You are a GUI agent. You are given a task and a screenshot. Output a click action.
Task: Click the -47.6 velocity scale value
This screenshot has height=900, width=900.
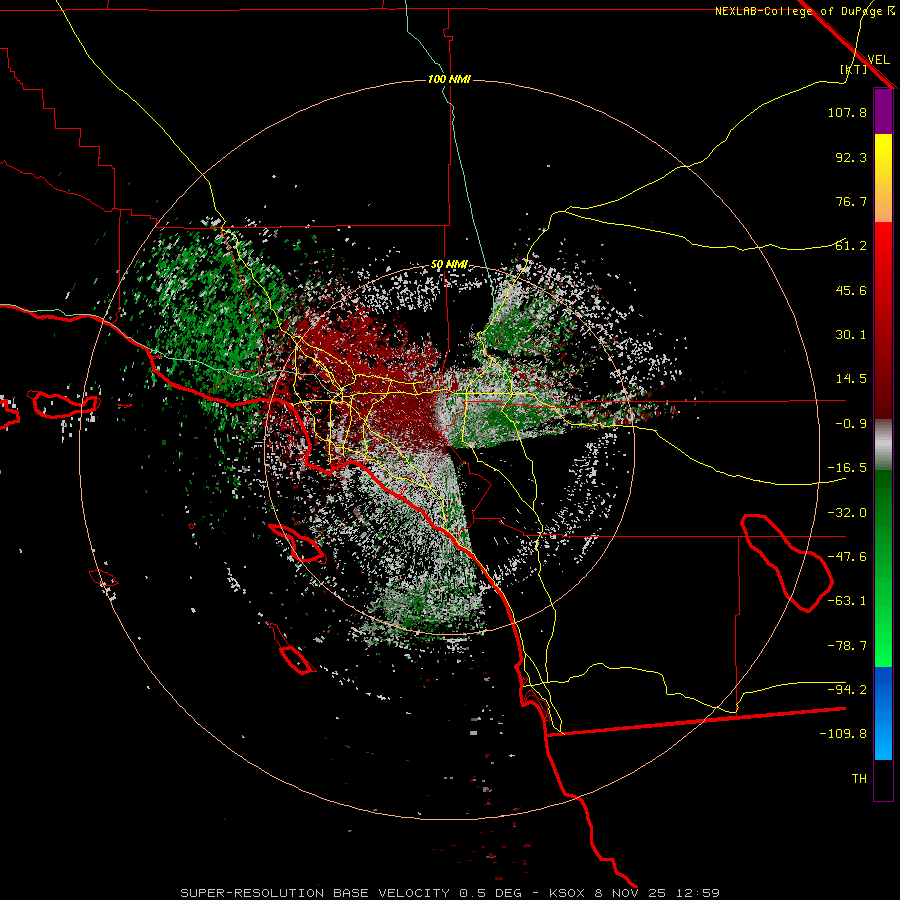click(847, 557)
